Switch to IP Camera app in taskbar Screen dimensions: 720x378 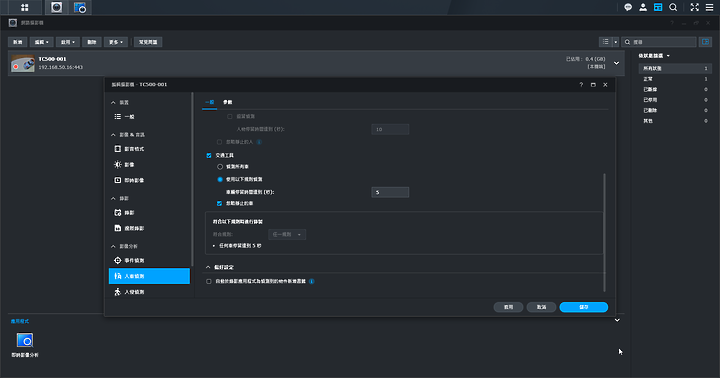[x=56, y=7]
